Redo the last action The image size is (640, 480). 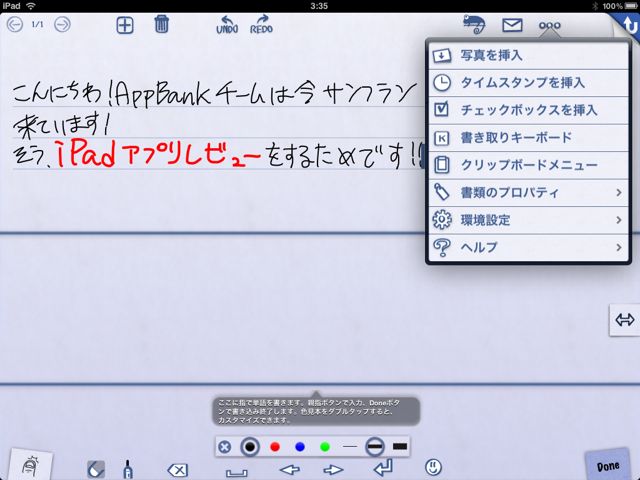point(261,25)
